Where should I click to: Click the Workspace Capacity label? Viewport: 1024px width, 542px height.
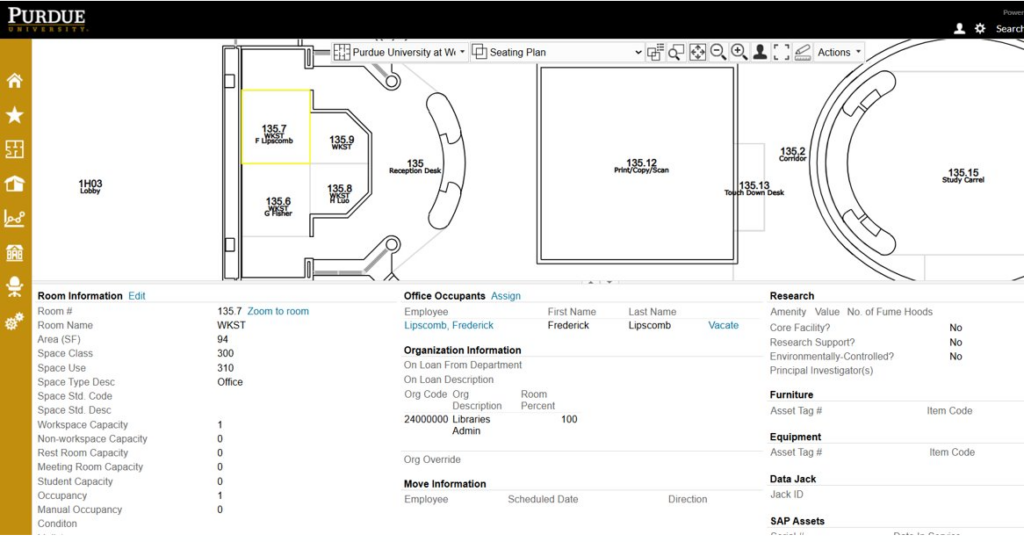point(82,425)
